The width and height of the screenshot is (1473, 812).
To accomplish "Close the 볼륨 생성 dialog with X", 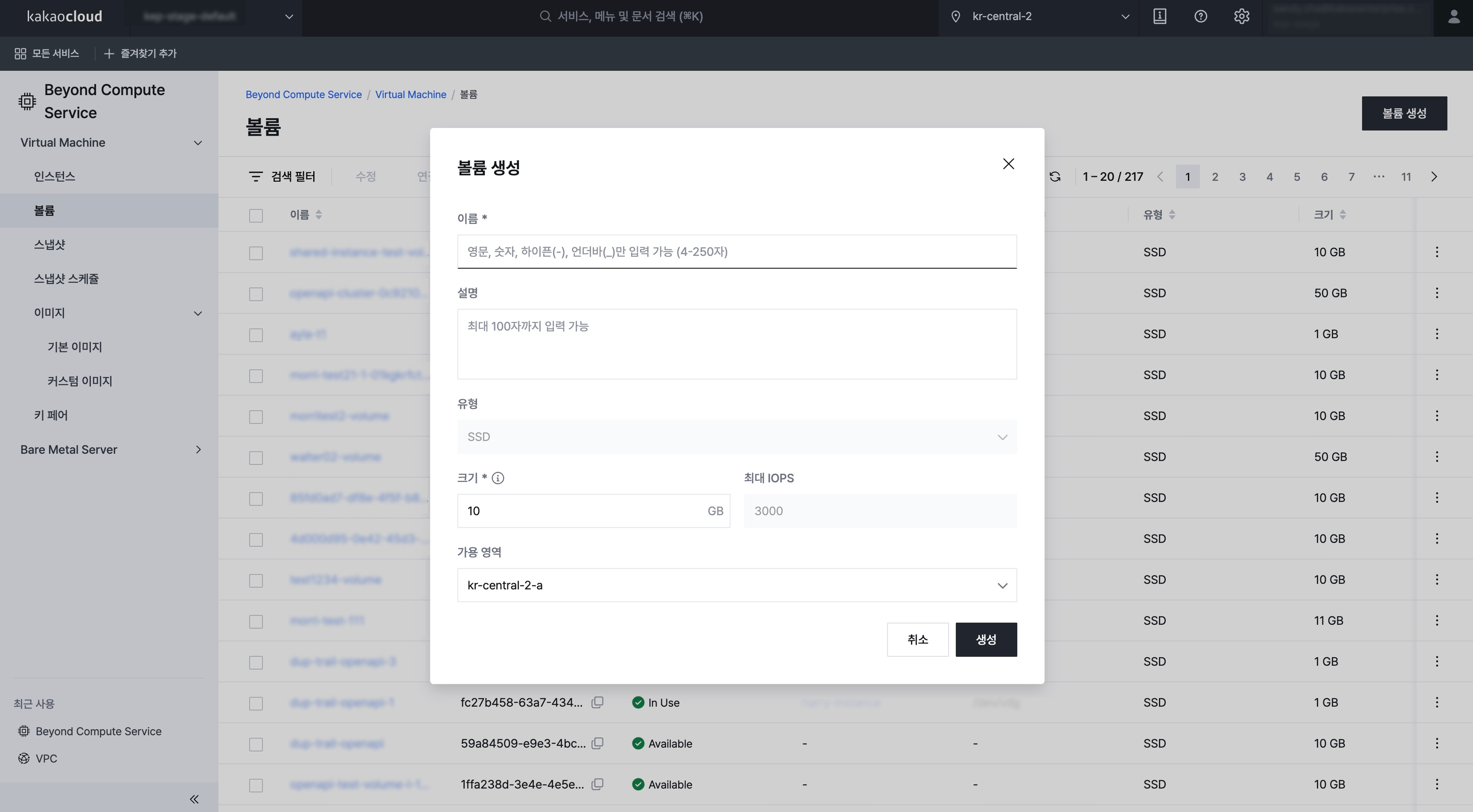I will [x=1008, y=164].
